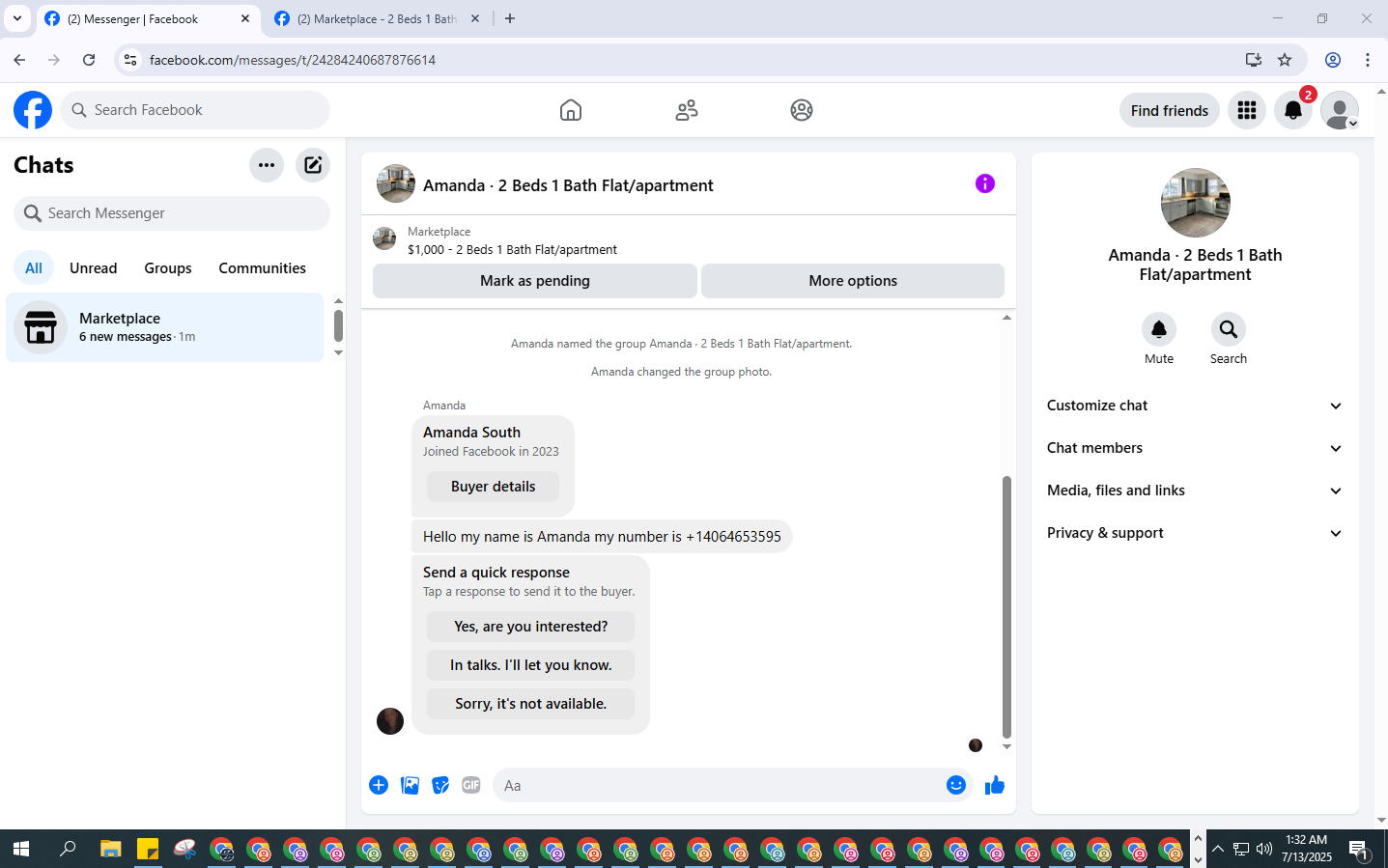Image resolution: width=1388 pixels, height=868 pixels.
Task: Open the Marketplace listing $1,000 link
Action: [x=512, y=249]
